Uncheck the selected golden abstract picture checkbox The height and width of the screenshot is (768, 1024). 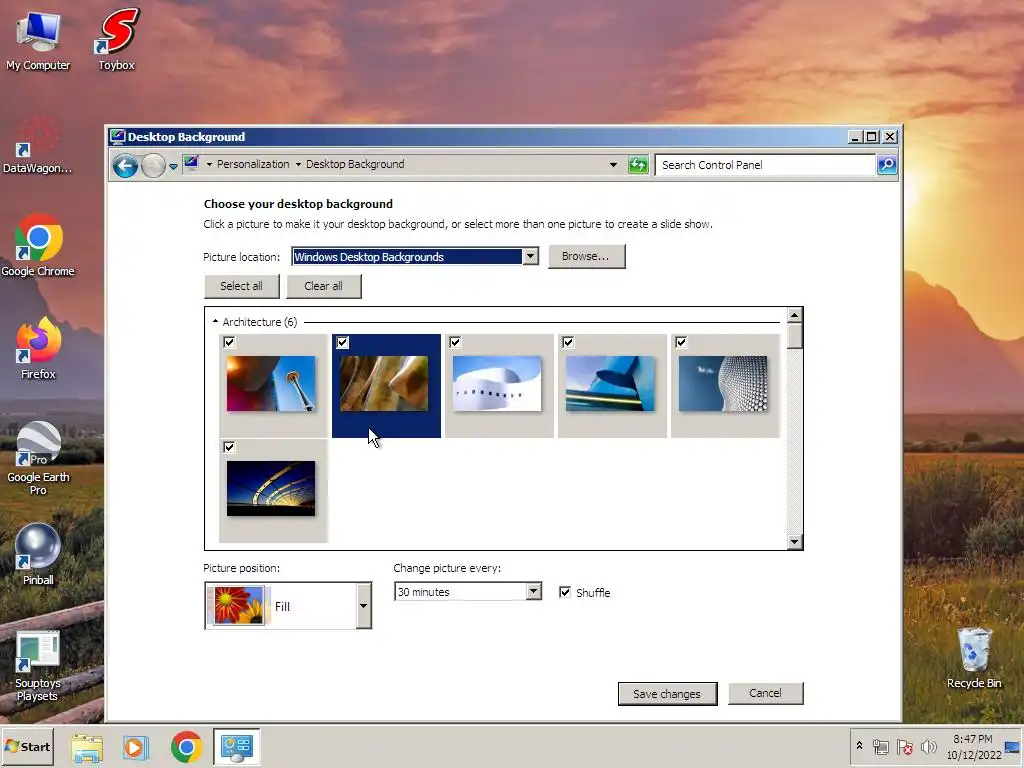342,342
